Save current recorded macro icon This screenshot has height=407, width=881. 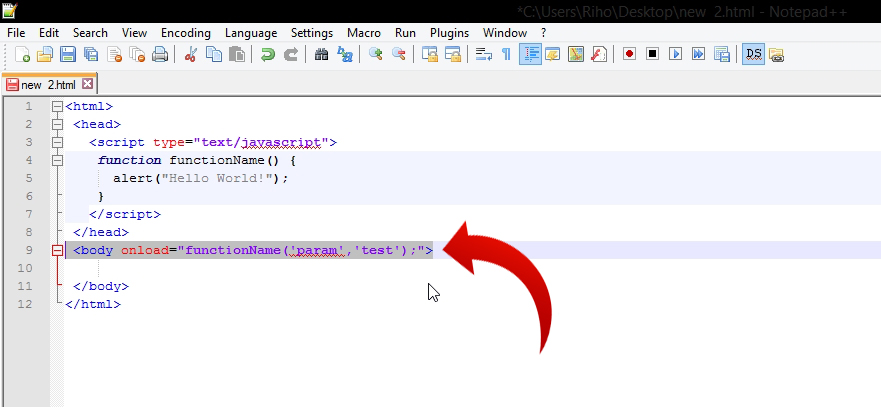[x=721, y=55]
